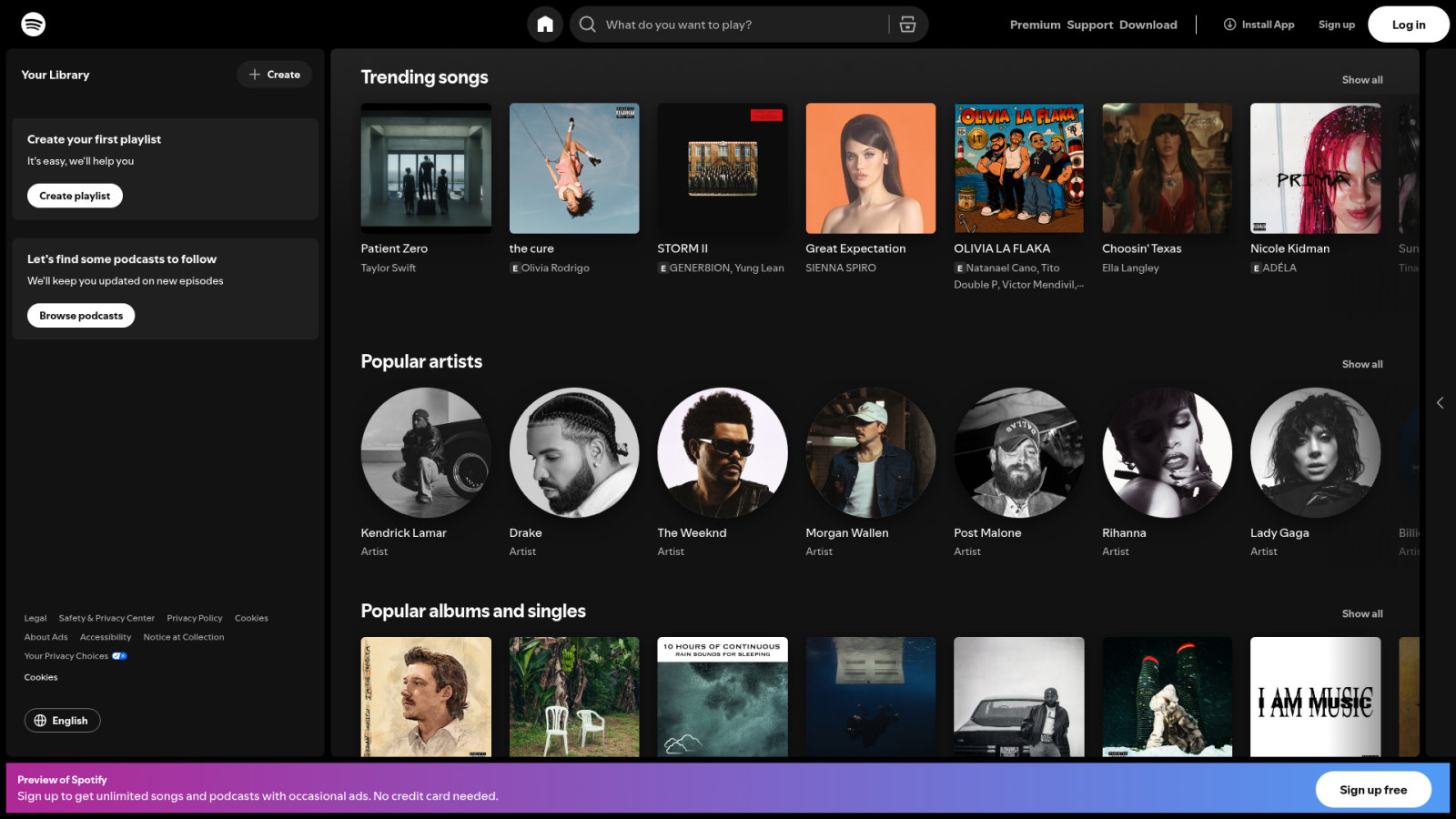This screenshot has width=1456, height=819.
Task: Open Nicole Kidman song cover
Action: [x=1316, y=168]
